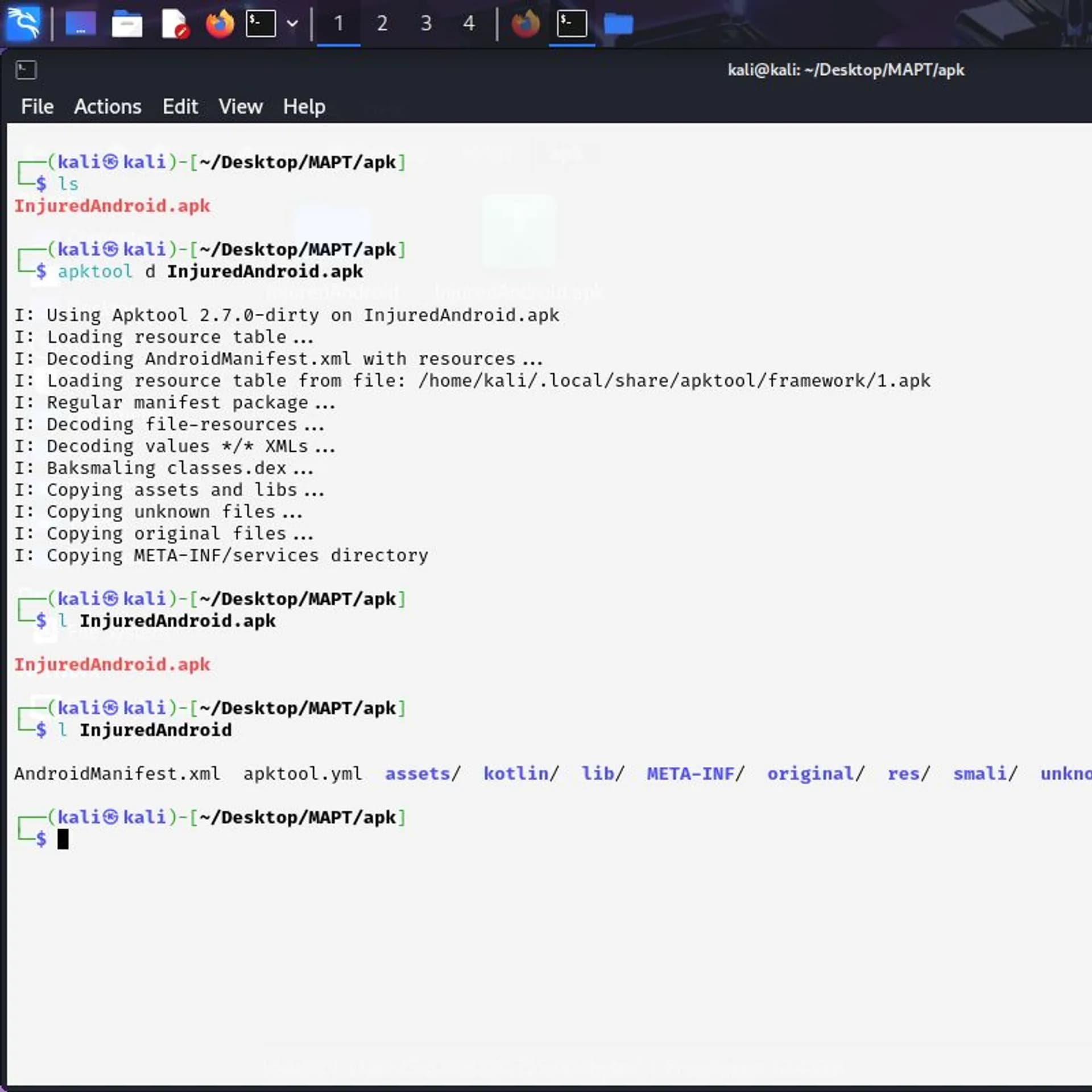This screenshot has height=1092, width=1092.
Task: Click the original/ directory name
Action: [816, 774]
